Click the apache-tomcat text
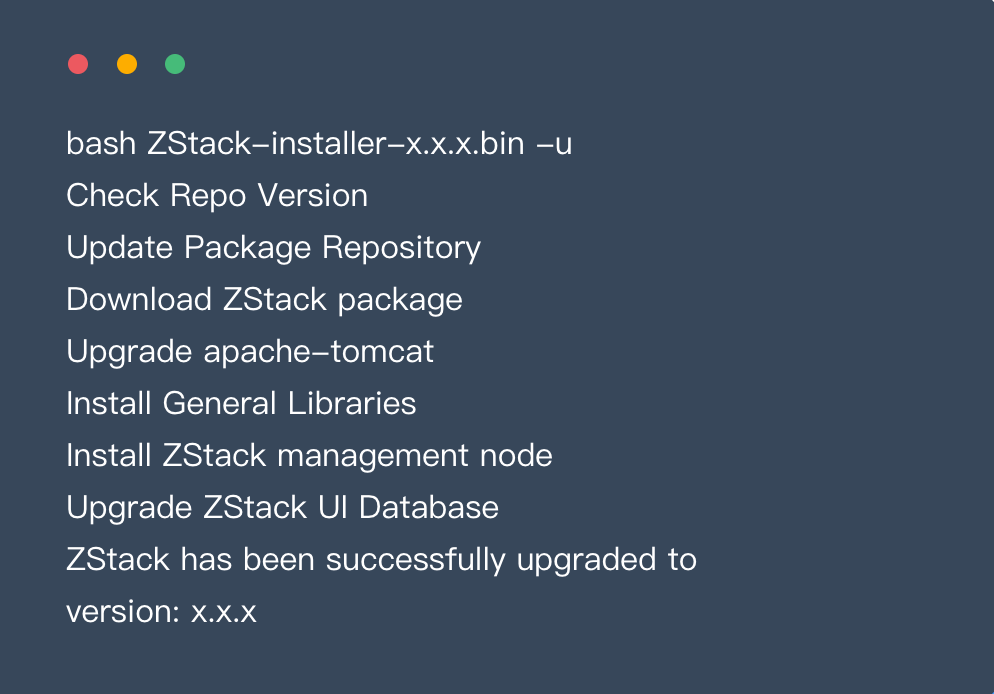994x694 pixels. coord(318,352)
